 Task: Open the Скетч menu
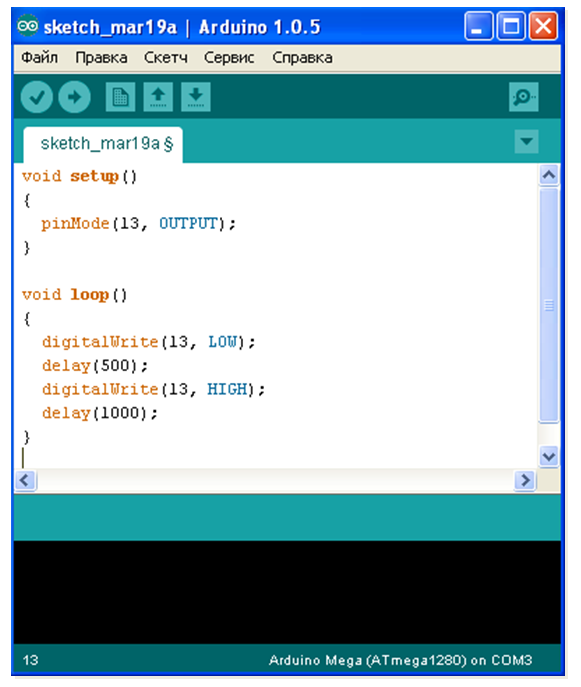pos(166,57)
